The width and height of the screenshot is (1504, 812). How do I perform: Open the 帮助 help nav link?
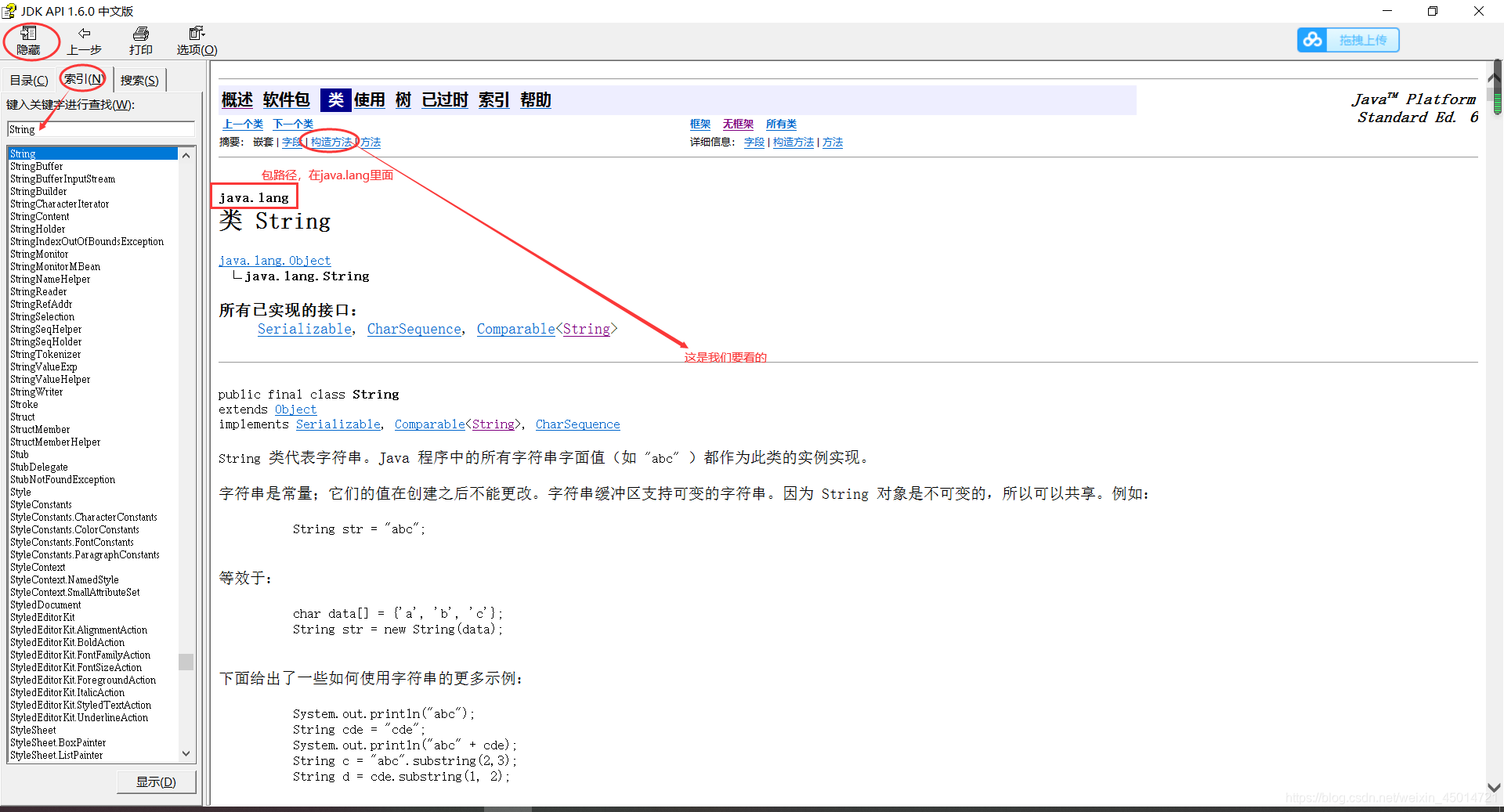coord(536,99)
